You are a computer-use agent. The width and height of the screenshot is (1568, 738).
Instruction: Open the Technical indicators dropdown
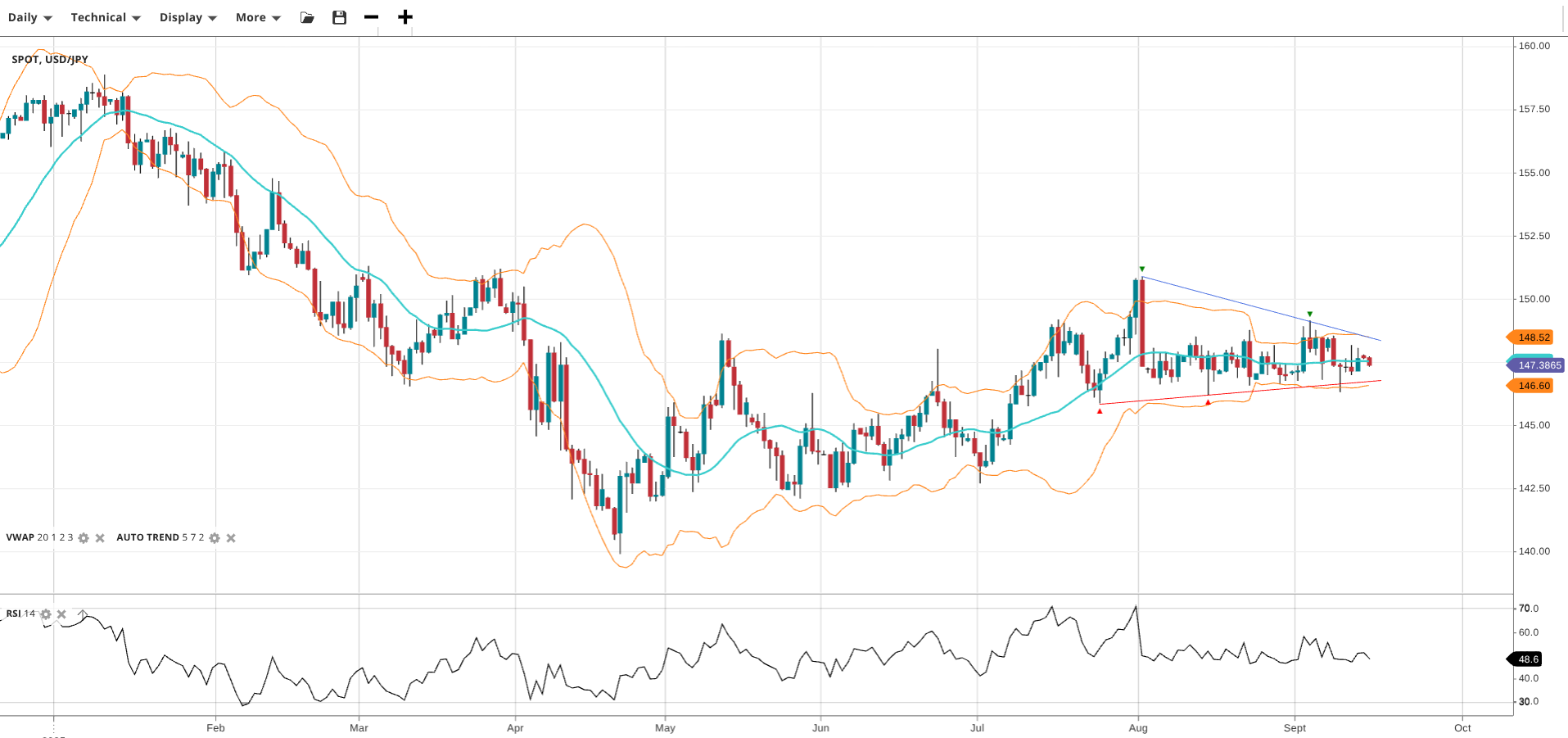105,17
